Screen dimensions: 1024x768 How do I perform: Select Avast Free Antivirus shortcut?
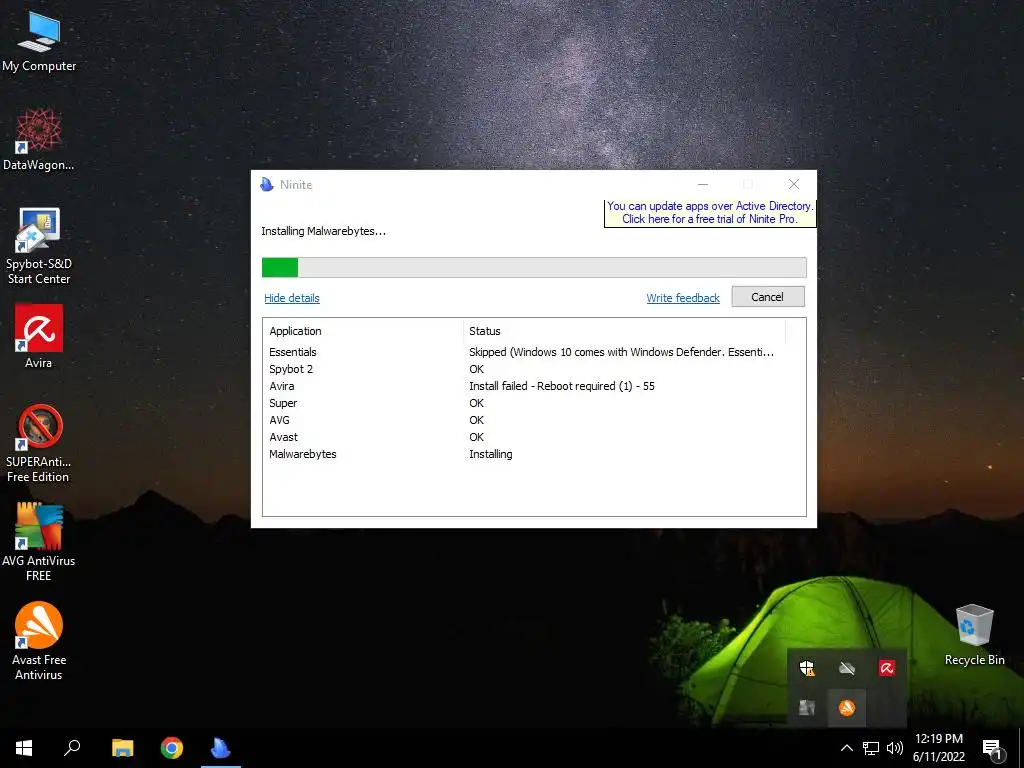(x=39, y=641)
